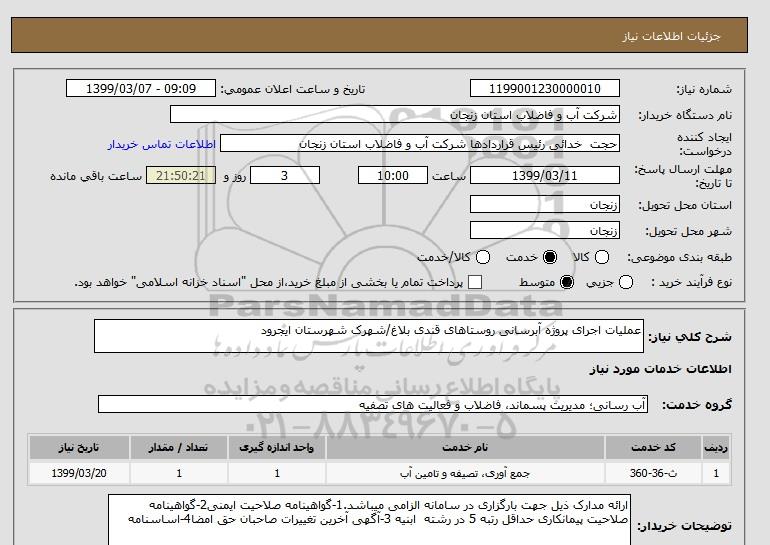Click the deadline hour field 10:00
The height and width of the screenshot is (545, 770).
click(x=393, y=175)
